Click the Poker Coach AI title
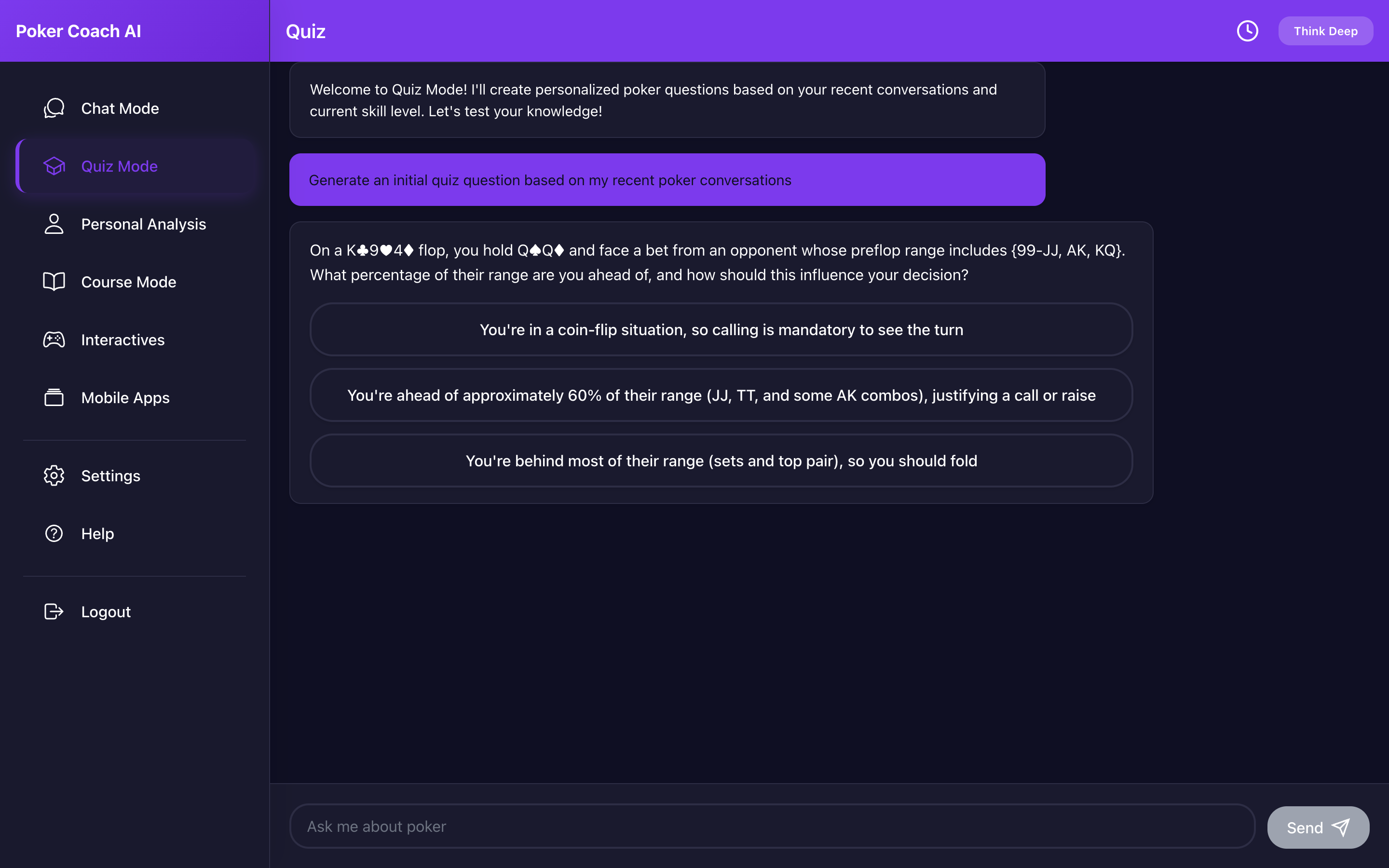Viewport: 1389px width, 868px height. coord(78,31)
